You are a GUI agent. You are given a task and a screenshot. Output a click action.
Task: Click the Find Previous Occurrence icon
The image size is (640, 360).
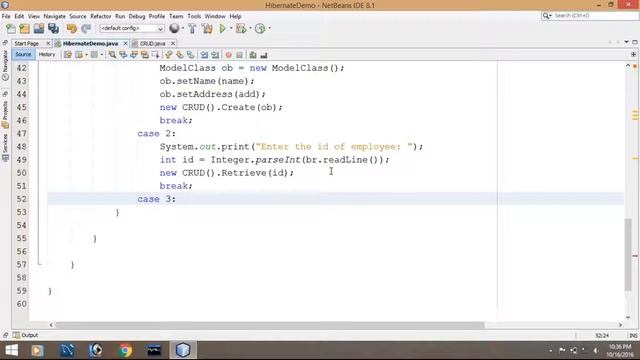(123, 55)
